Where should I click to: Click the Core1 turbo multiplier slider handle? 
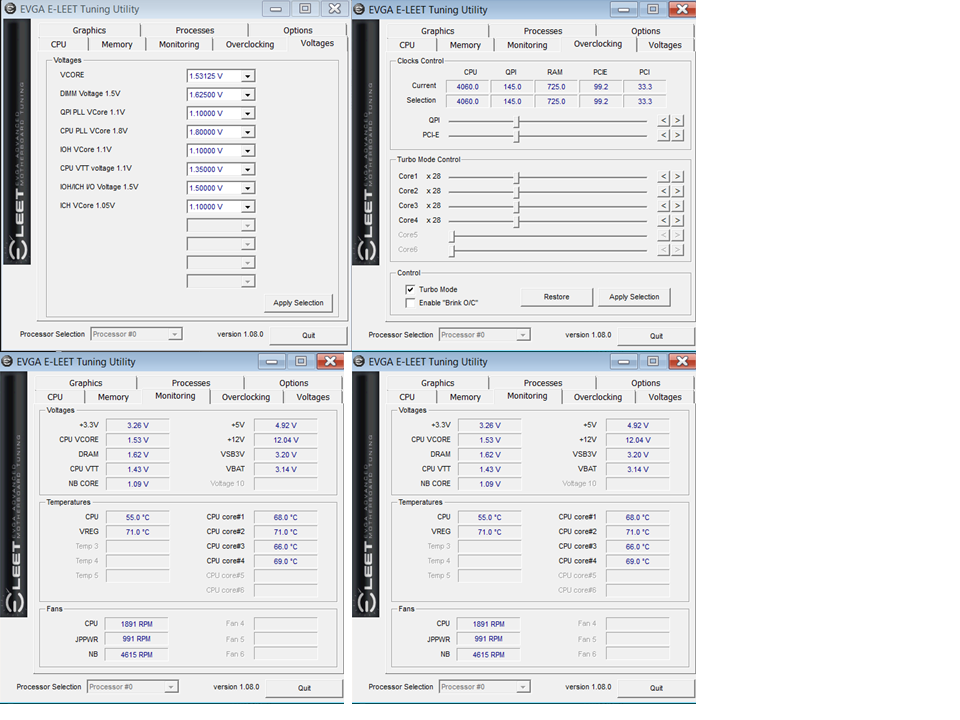[x=517, y=177]
